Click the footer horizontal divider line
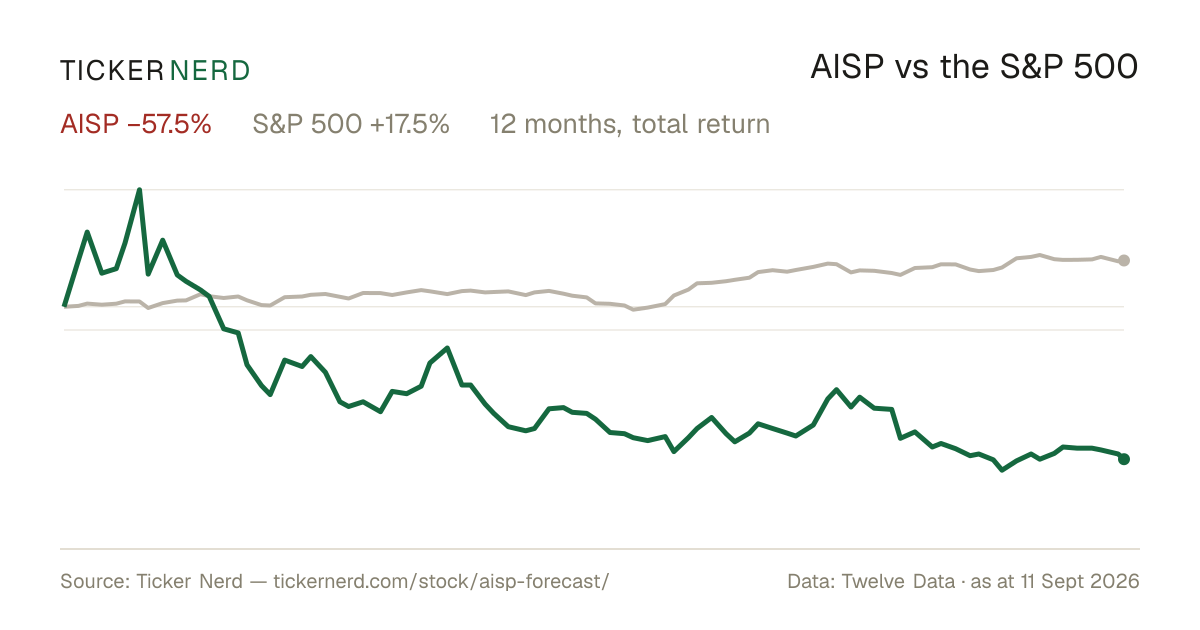This screenshot has height=630, width=1200. point(600,549)
